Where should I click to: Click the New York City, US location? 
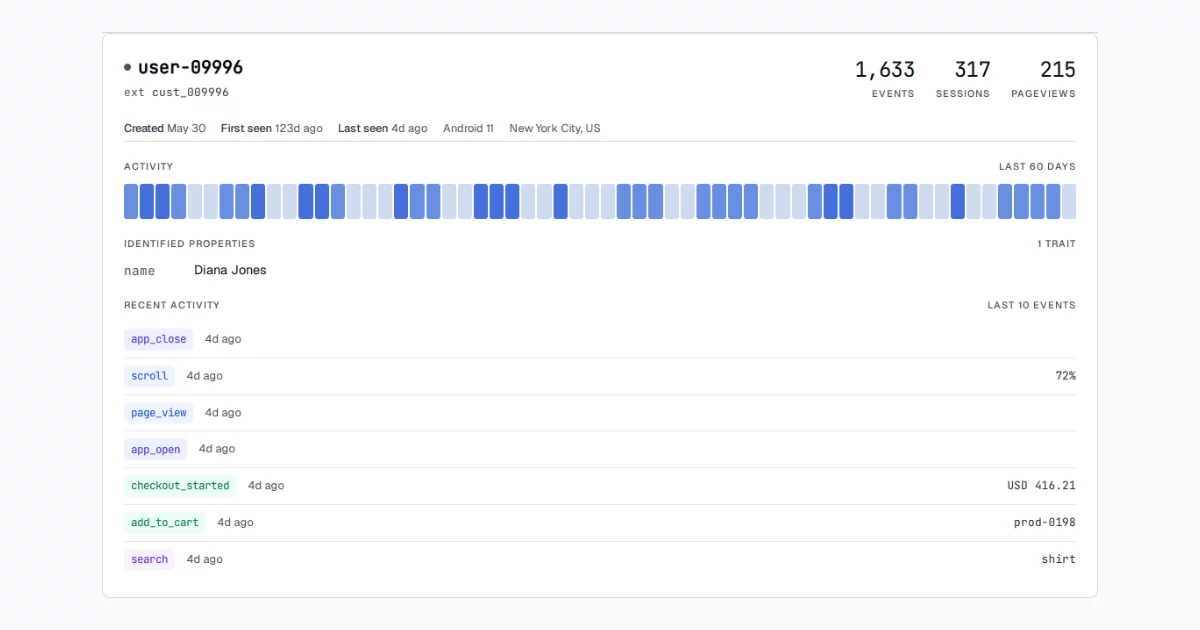tap(555, 128)
